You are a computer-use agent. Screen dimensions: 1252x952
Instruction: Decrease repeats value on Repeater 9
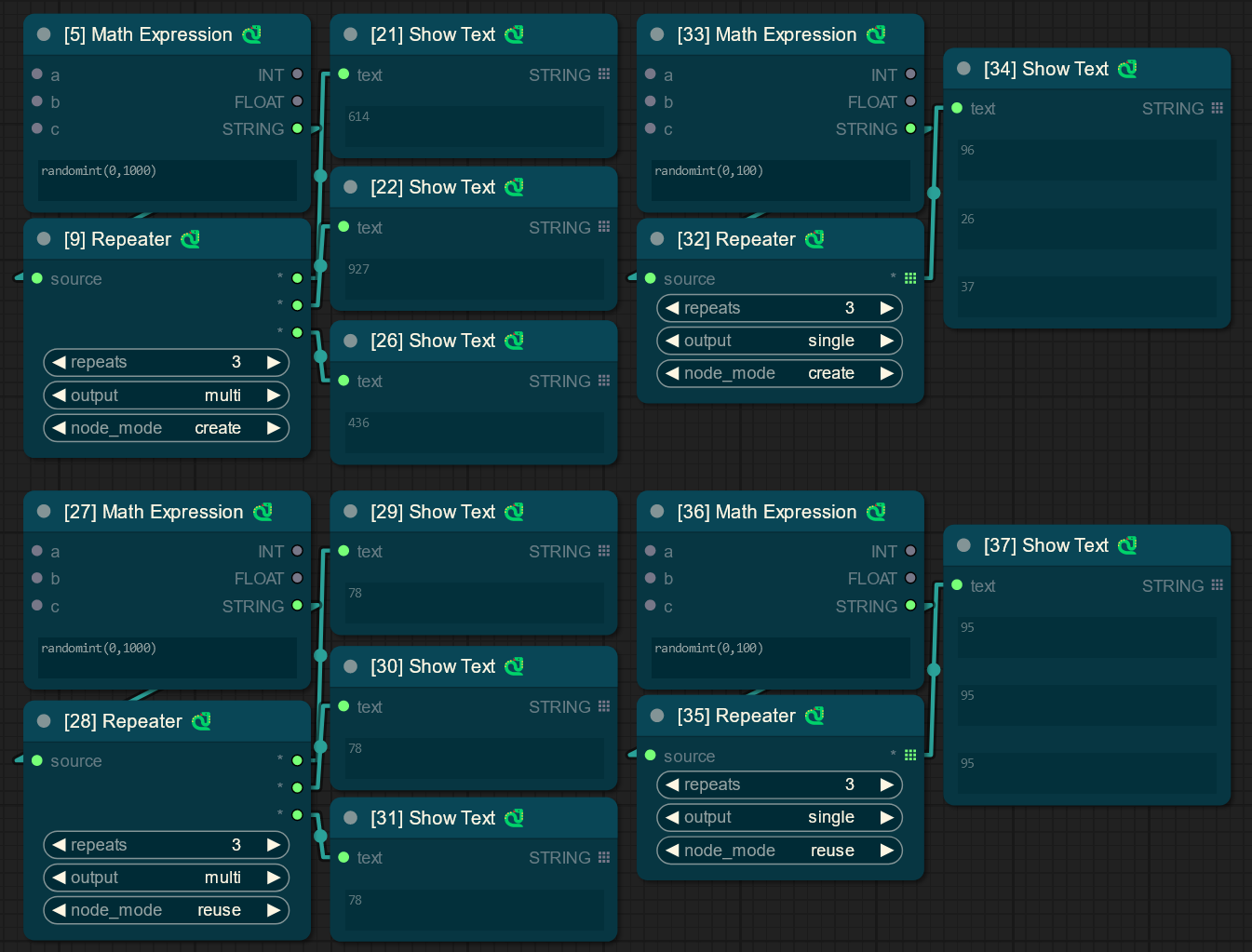(x=59, y=362)
